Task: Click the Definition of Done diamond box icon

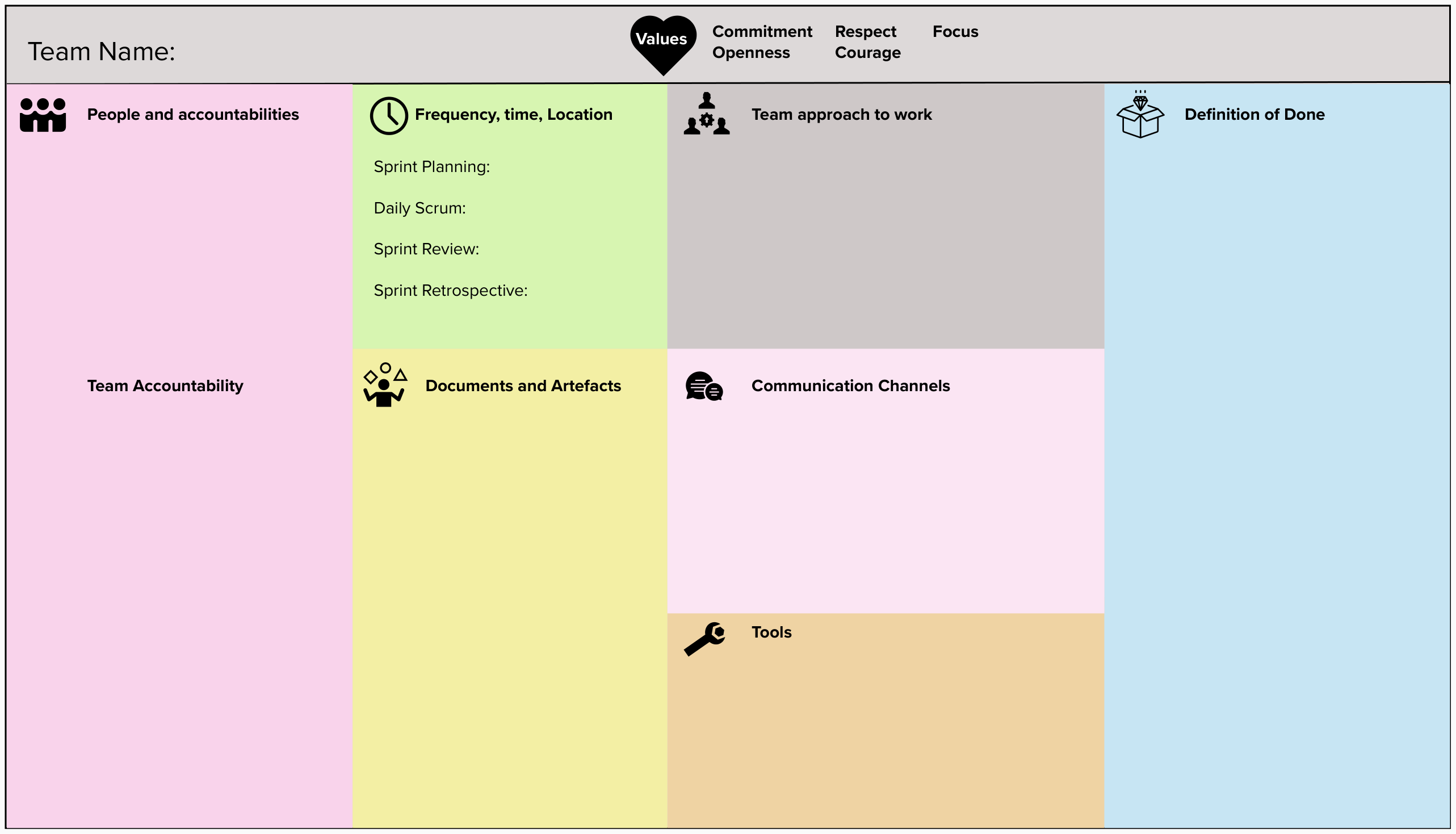Action: pyautogui.click(x=1140, y=114)
